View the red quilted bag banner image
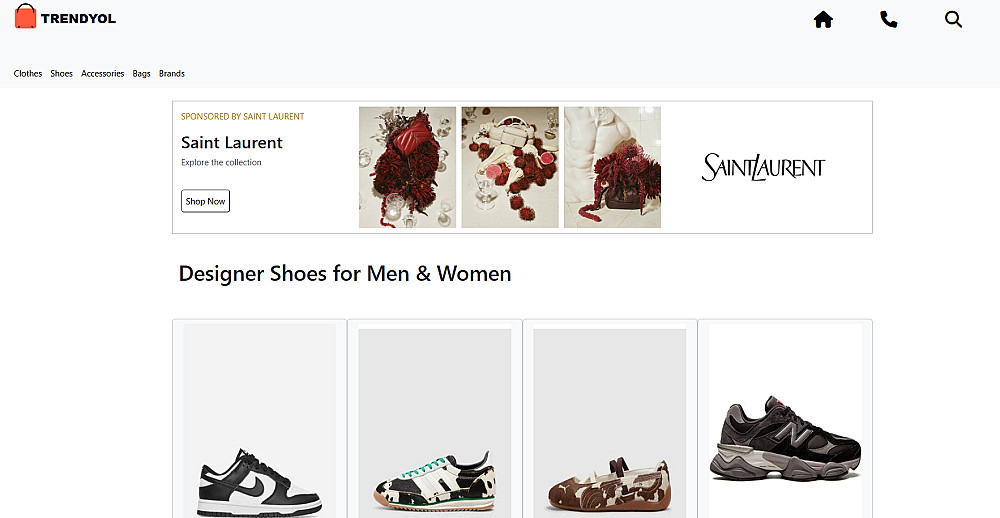1000x518 pixels. click(x=407, y=167)
